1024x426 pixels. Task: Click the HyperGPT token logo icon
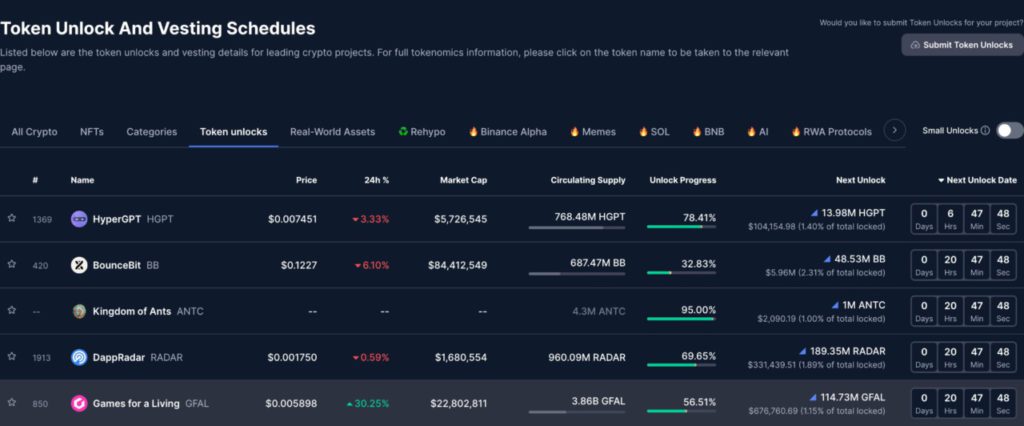click(x=79, y=218)
